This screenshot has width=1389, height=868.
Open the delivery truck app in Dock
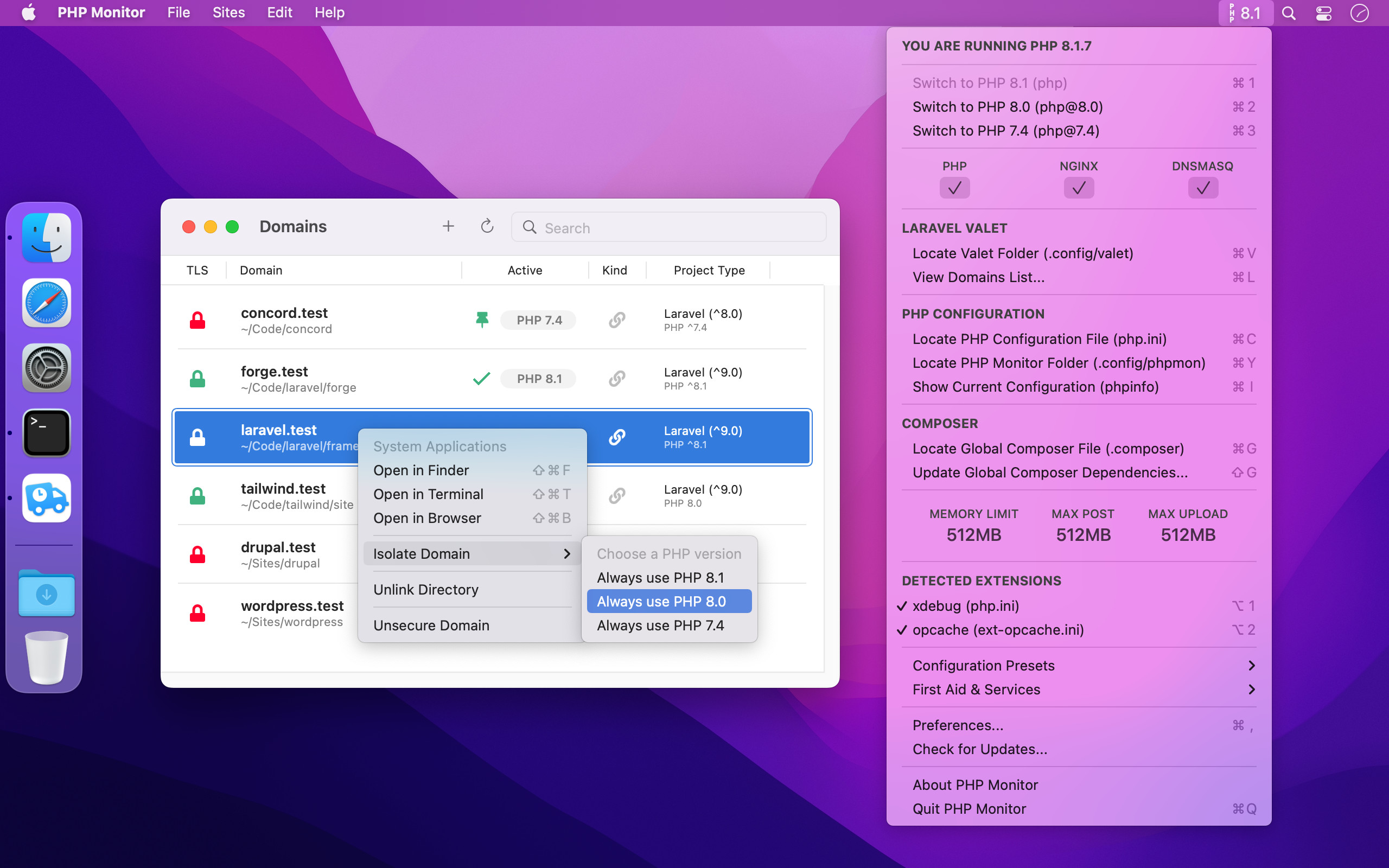pos(47,497)
